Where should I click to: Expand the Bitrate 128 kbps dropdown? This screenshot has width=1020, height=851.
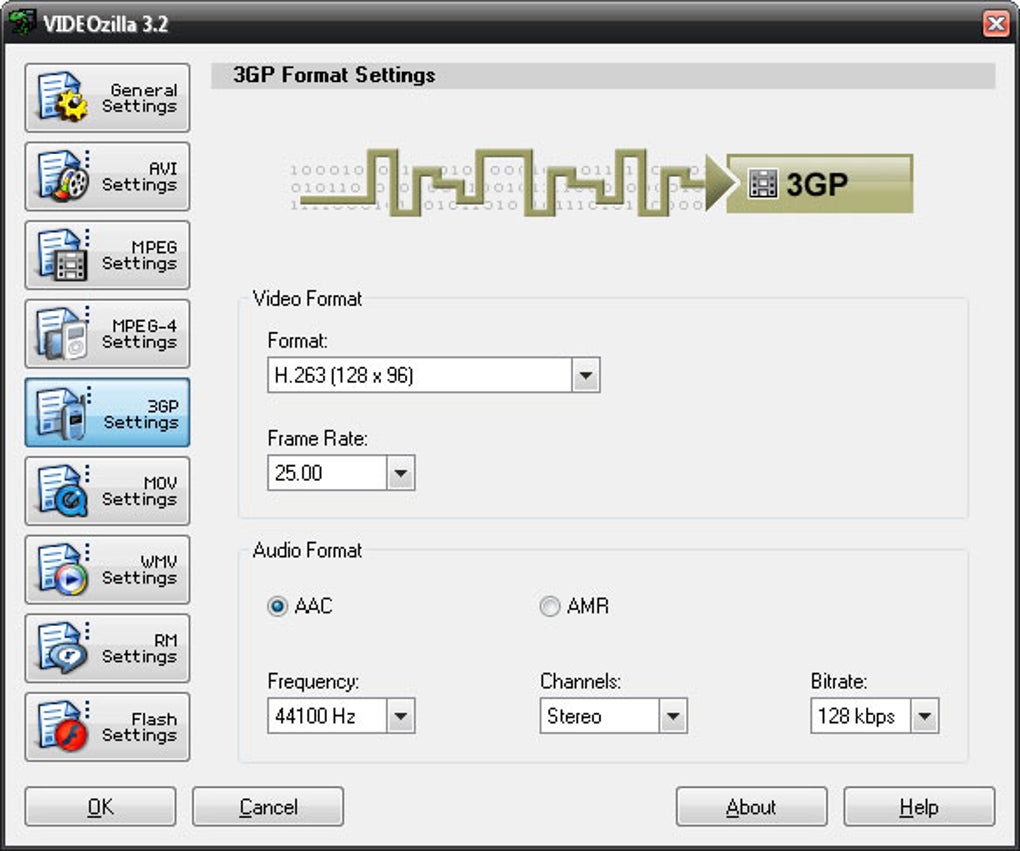(925, 716)
